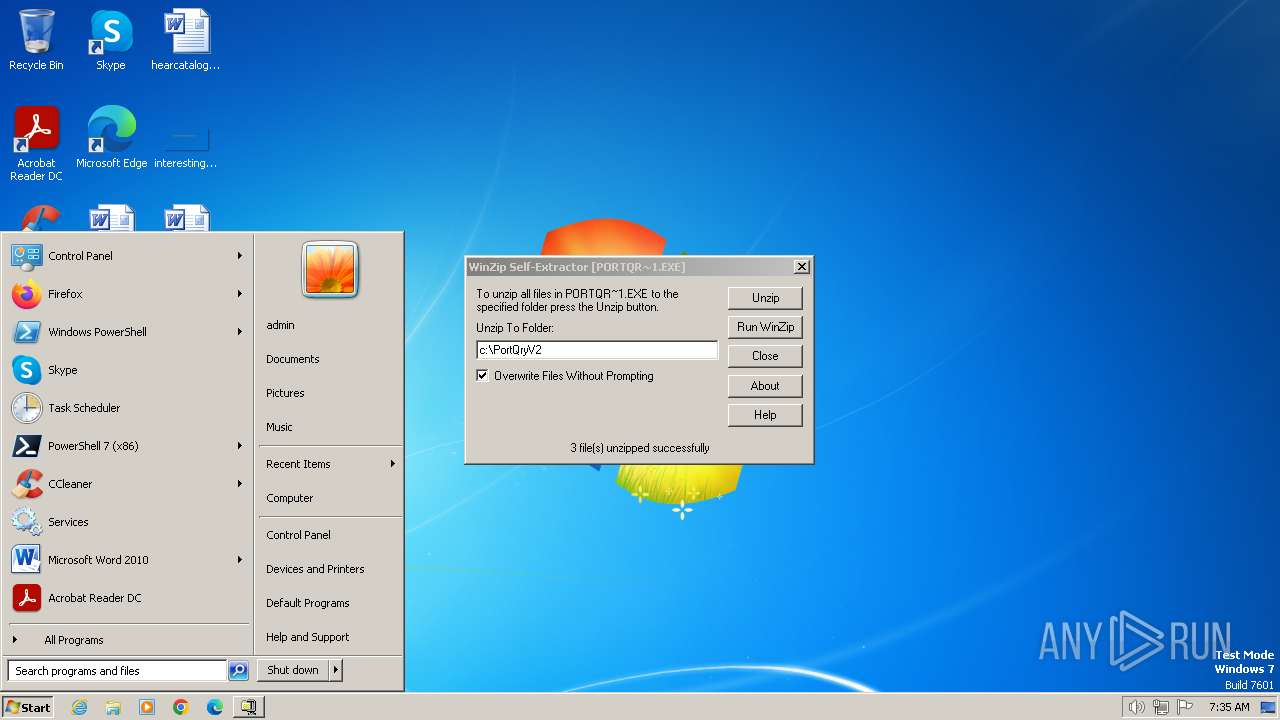Open the Skype desktop shortcut
The width and height of the screenshot is (1280, 720).
coord(110,40)
